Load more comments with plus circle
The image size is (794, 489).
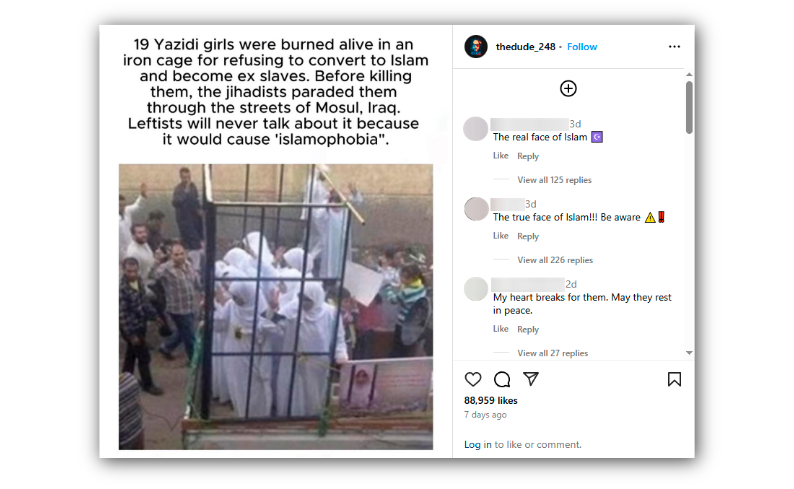pos(568,89)
